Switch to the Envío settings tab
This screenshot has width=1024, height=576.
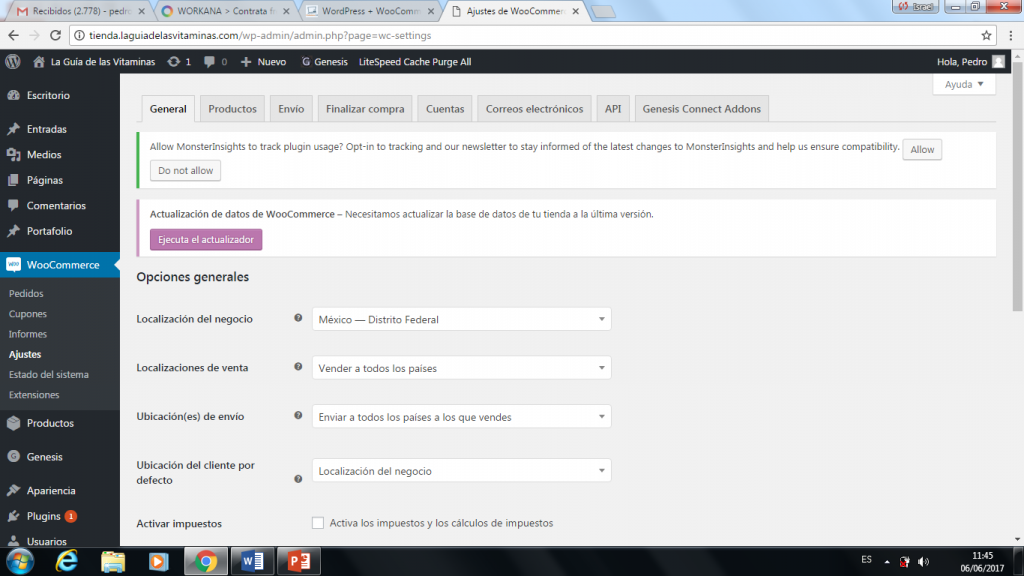(x=291, y=109)
